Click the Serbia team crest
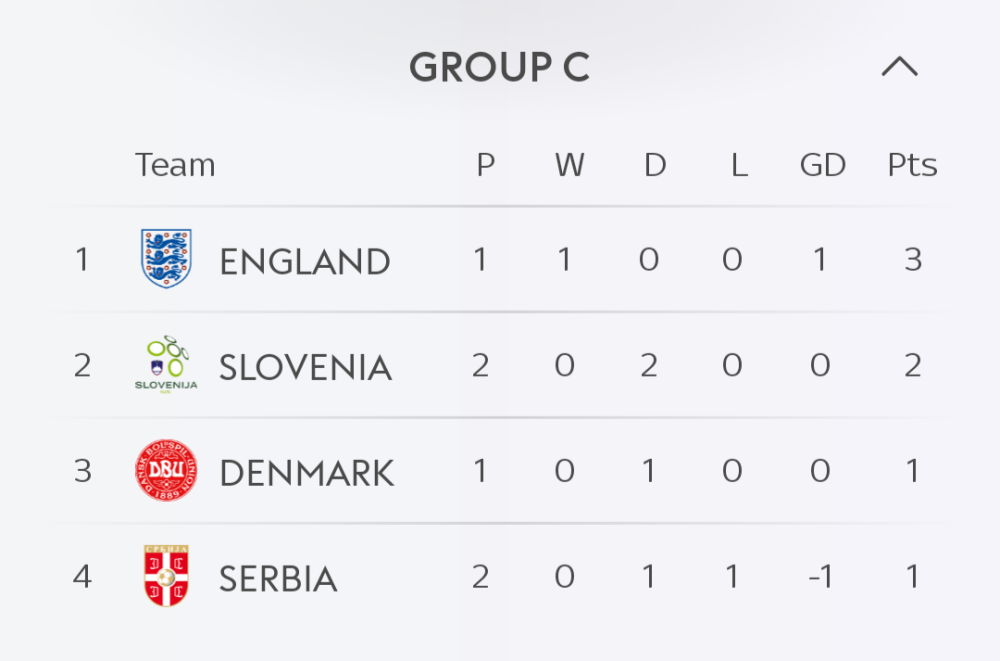The width and height of the screenshot is (1000, 661). pyautogui.click(x=166, y=577)
